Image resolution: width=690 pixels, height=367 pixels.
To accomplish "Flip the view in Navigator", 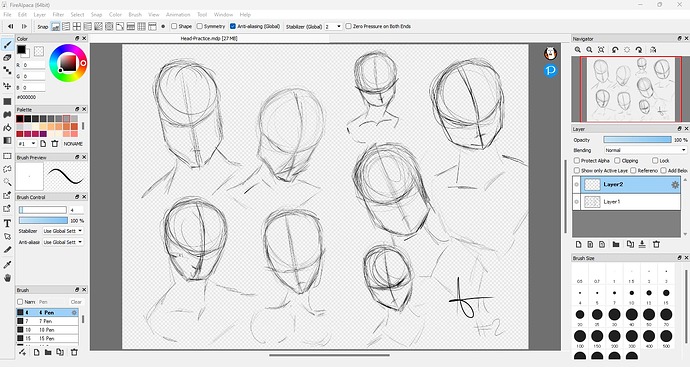I will click(653, 50).
